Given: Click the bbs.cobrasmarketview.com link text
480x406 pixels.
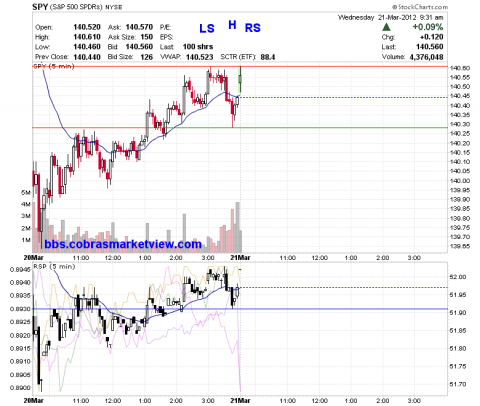Looking at the screenshot, I should (x=123, y=244).
